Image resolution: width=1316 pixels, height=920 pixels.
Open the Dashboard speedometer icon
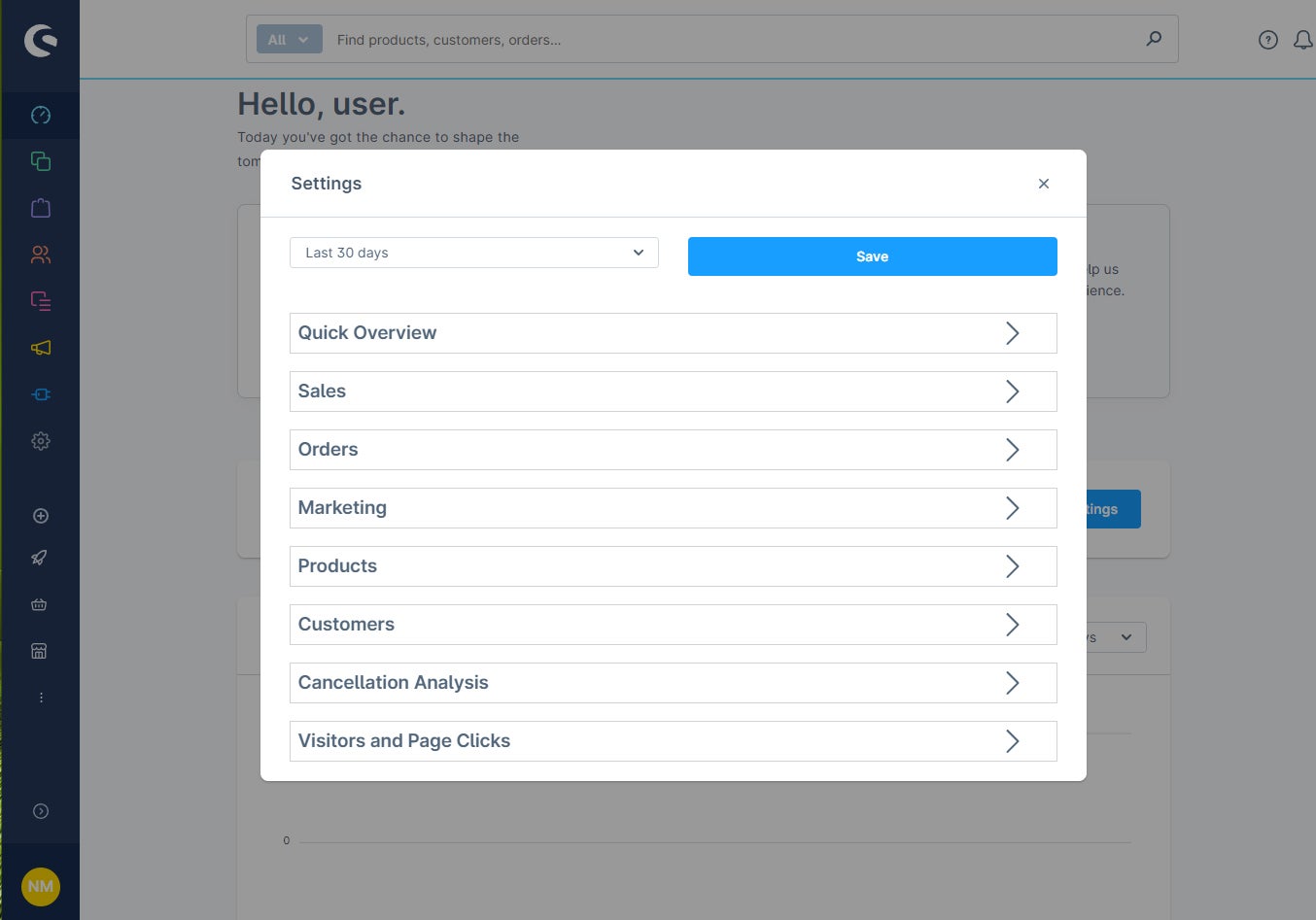point(41,115)
